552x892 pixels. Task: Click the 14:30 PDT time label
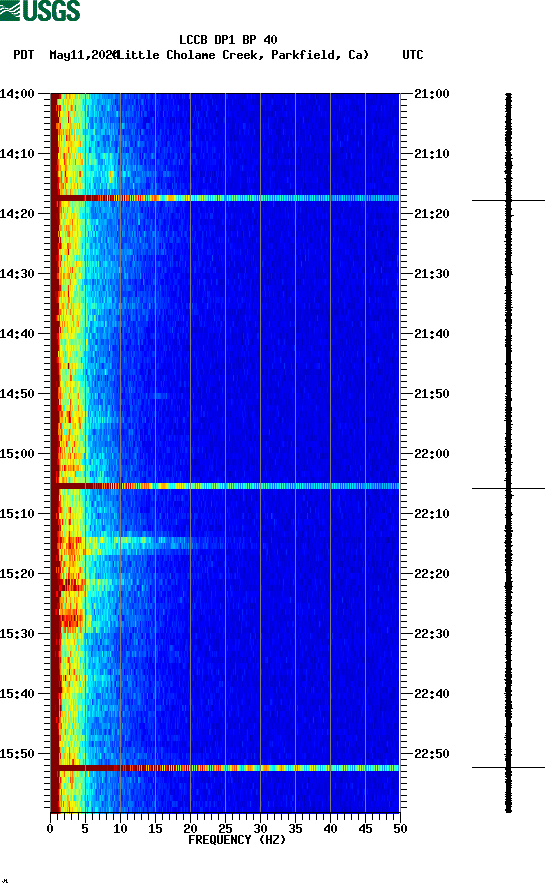coord(17,274)
